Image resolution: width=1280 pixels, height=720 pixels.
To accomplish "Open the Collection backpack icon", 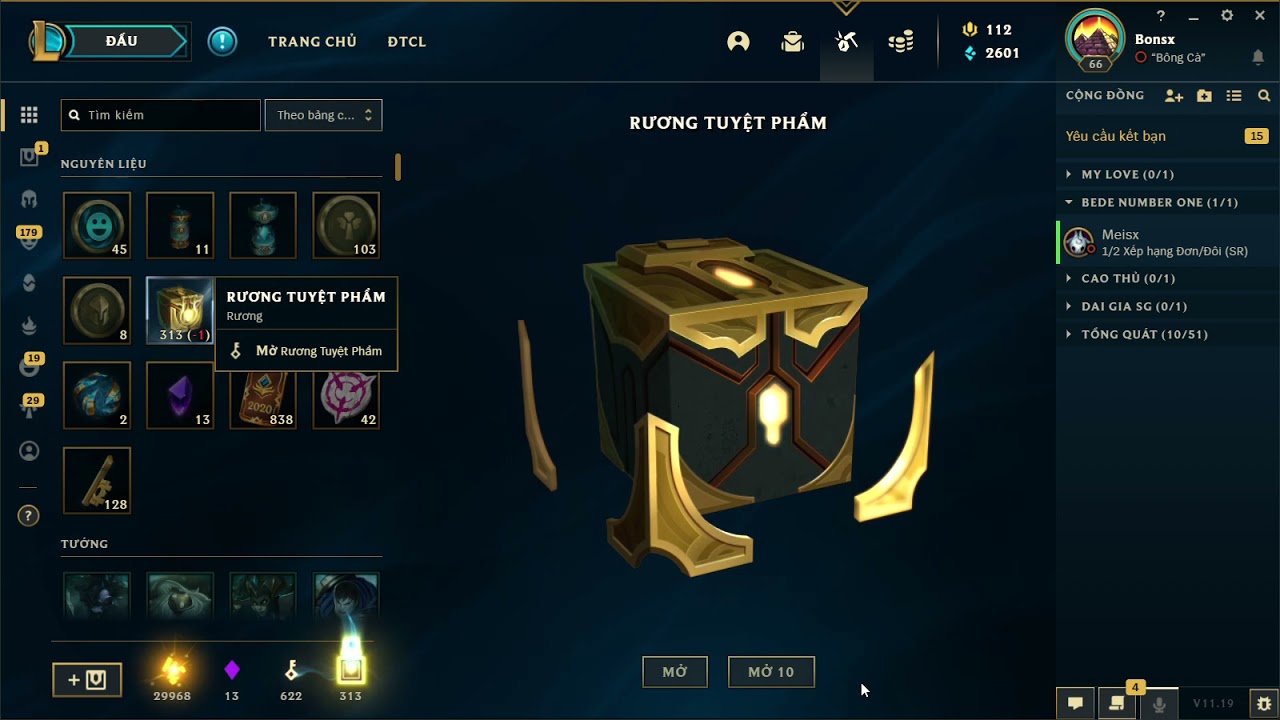I will (793, 42).
